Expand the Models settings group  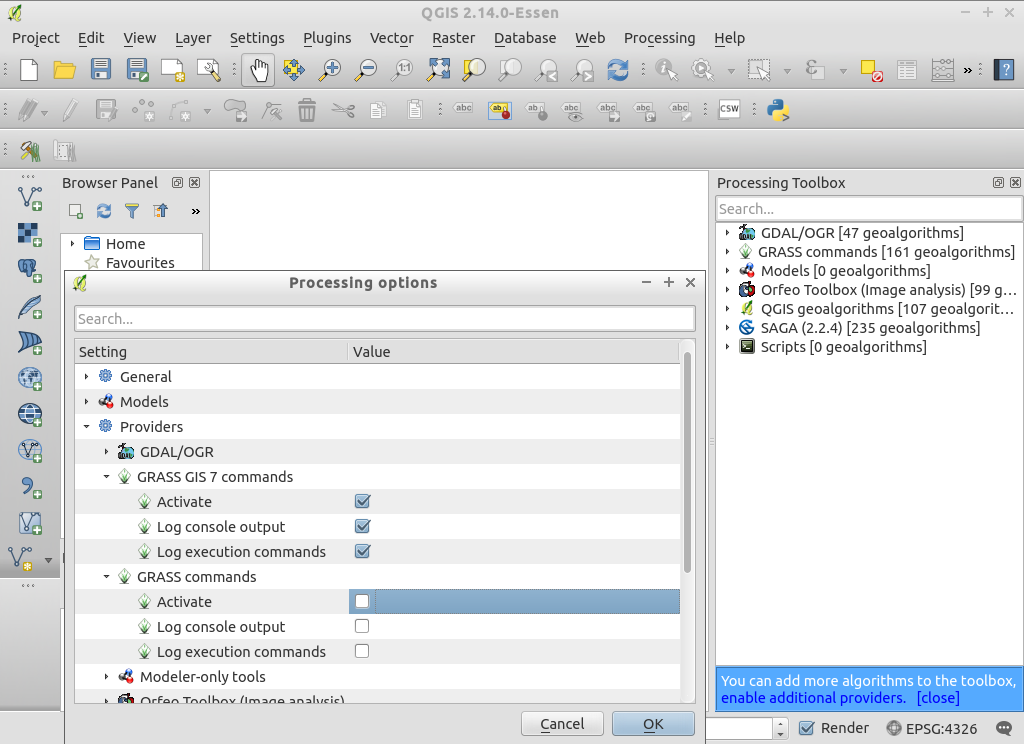pyautogui.click(x=86, y=401)
